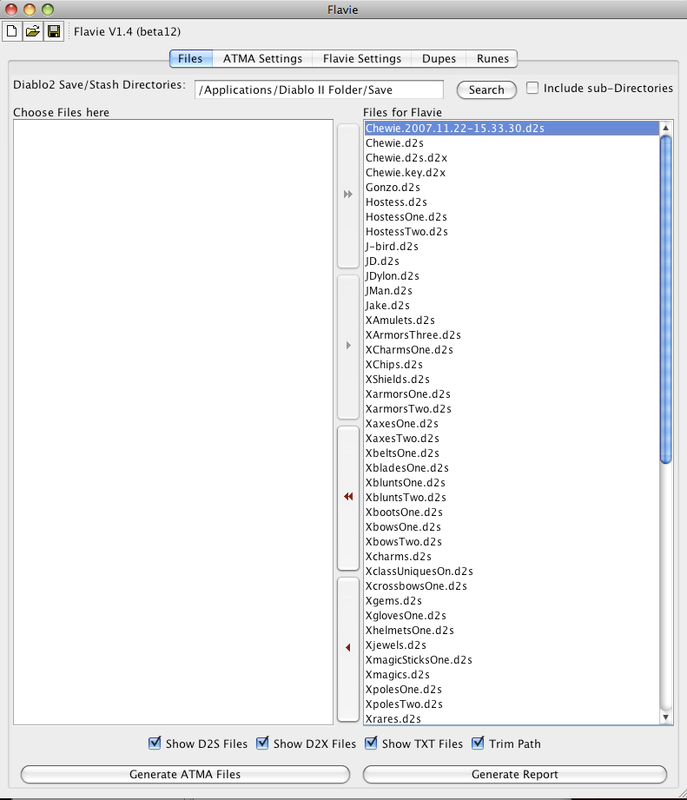
Task: Enable Include sub-Directories checkbox
Action: 532,88
